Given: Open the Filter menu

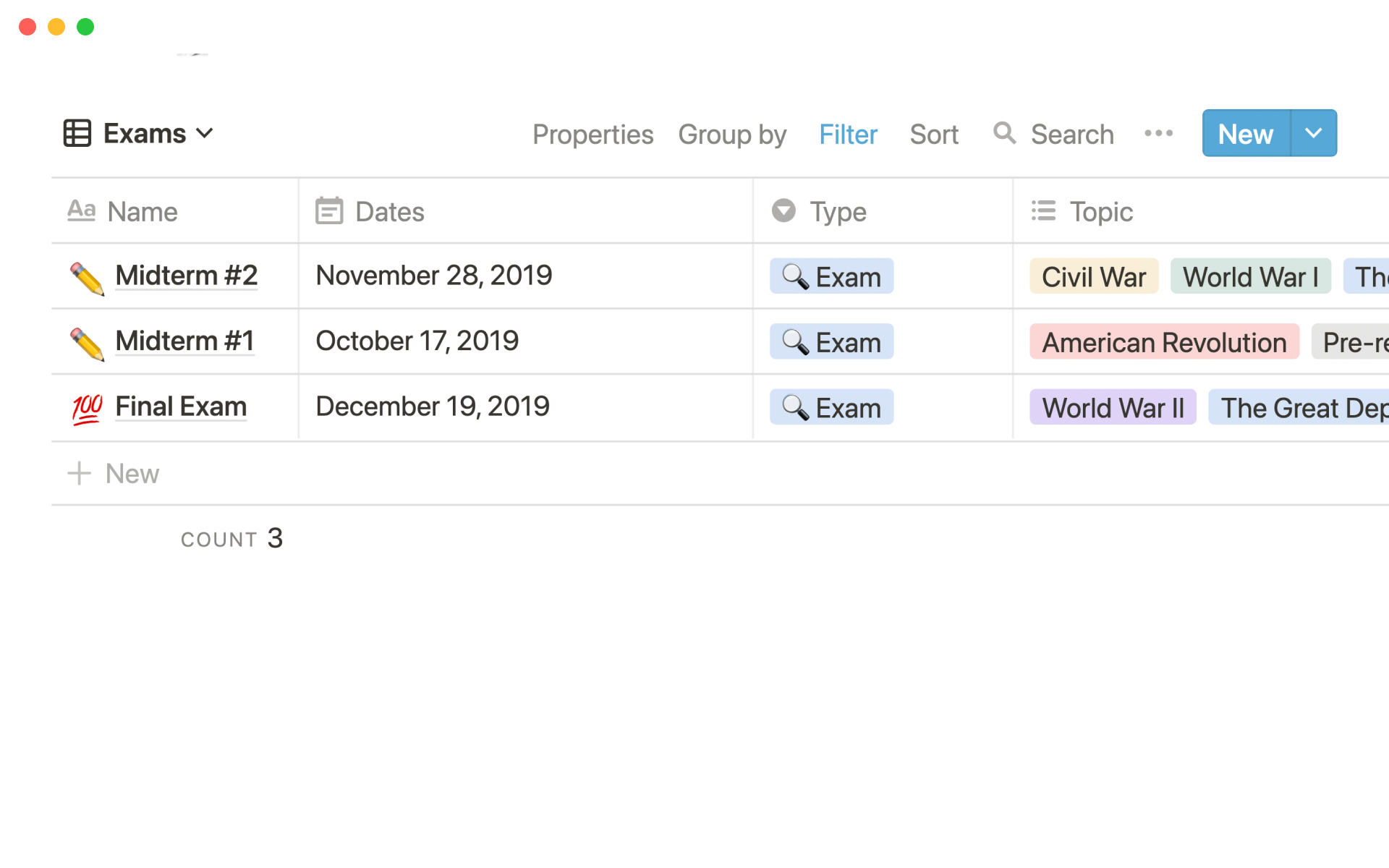Looking at the screenshot, I should [x=848, y=135].
